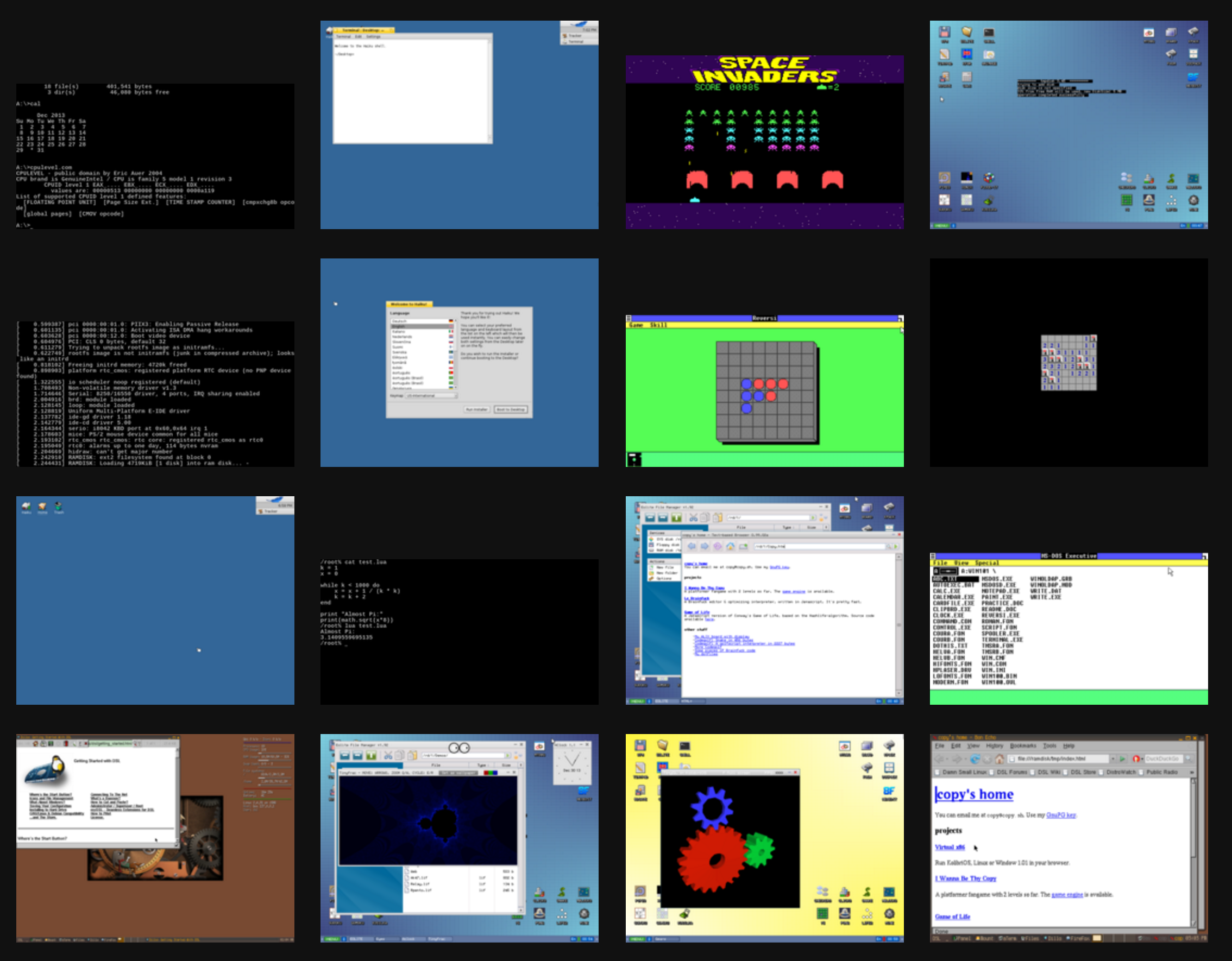
Task: Click the BF icon on yellow KolibriOS desktop
Action: [x=889, y=792]
